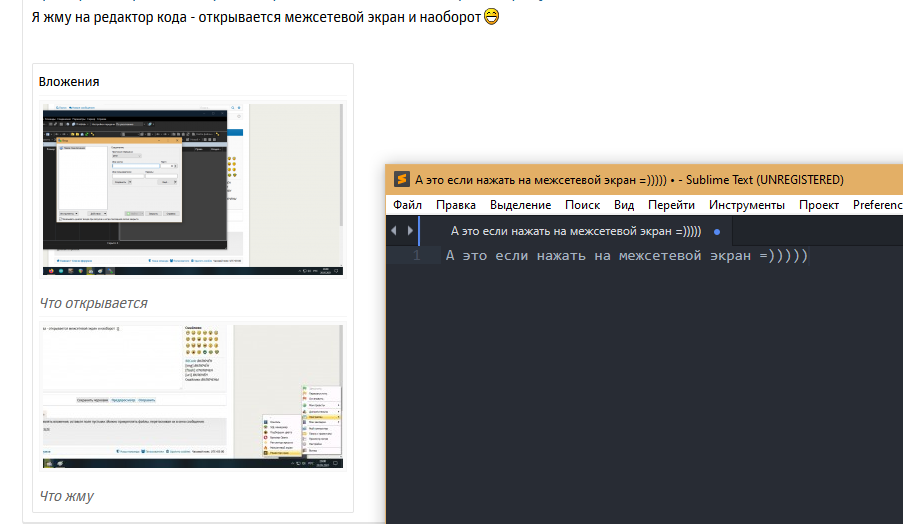Click line number 1 in the editor gutter
903x524 pixels.
point(416,256)
